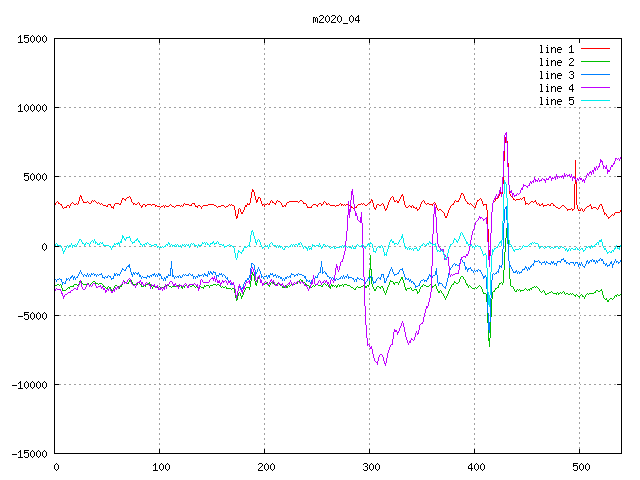The height and width of the screenshot is (480, 640).
Task: Select the -5000 y-axis tick label
Action: tap(31, 316)
